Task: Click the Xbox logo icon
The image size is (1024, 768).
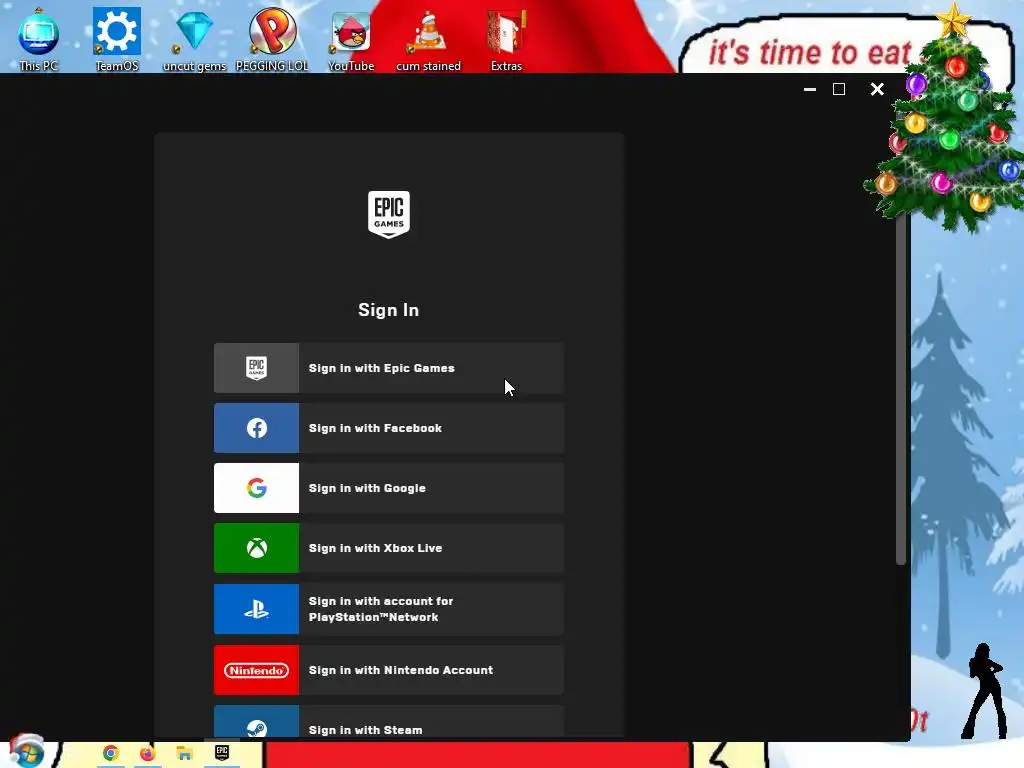Action: pos(257,549)
